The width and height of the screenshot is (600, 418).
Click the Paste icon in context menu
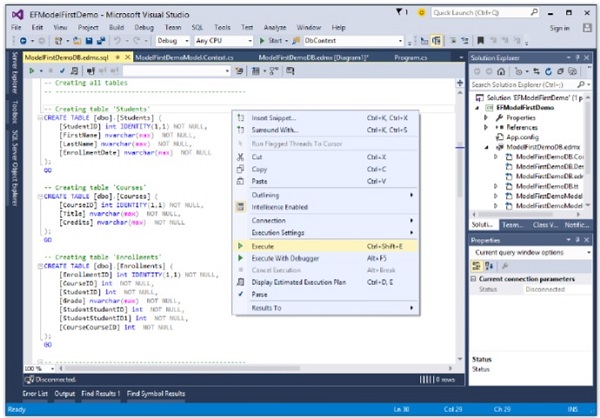[240, 181]
